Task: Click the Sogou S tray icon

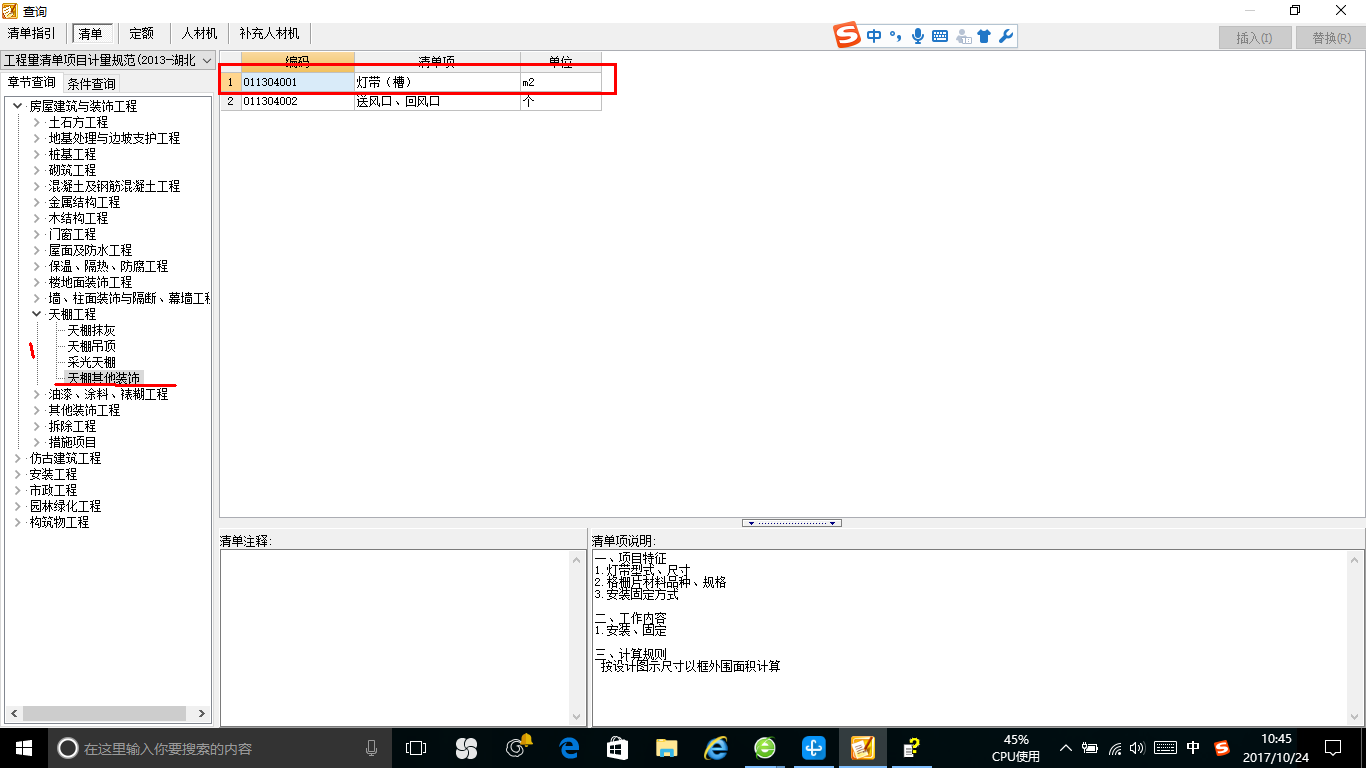Action: tap(1221, 747)
